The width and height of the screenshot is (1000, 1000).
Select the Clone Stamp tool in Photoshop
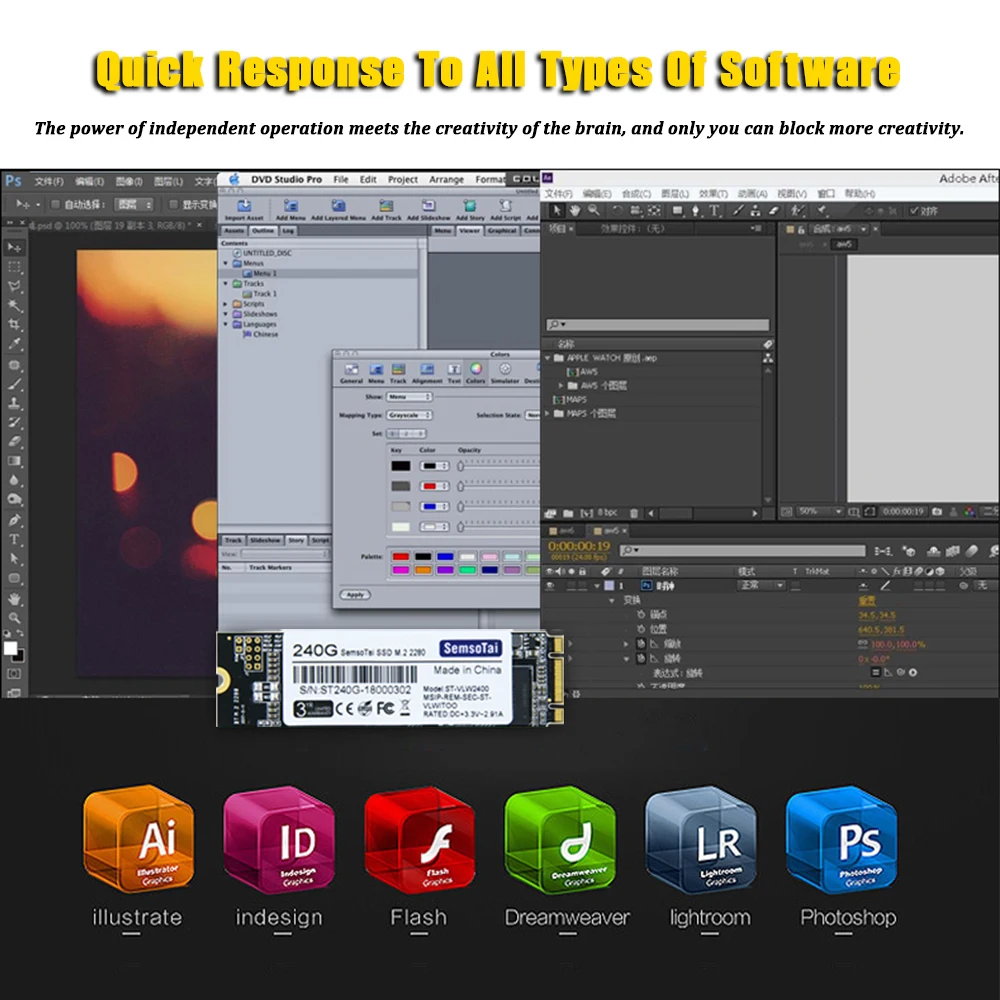click(x=14, y=403)
